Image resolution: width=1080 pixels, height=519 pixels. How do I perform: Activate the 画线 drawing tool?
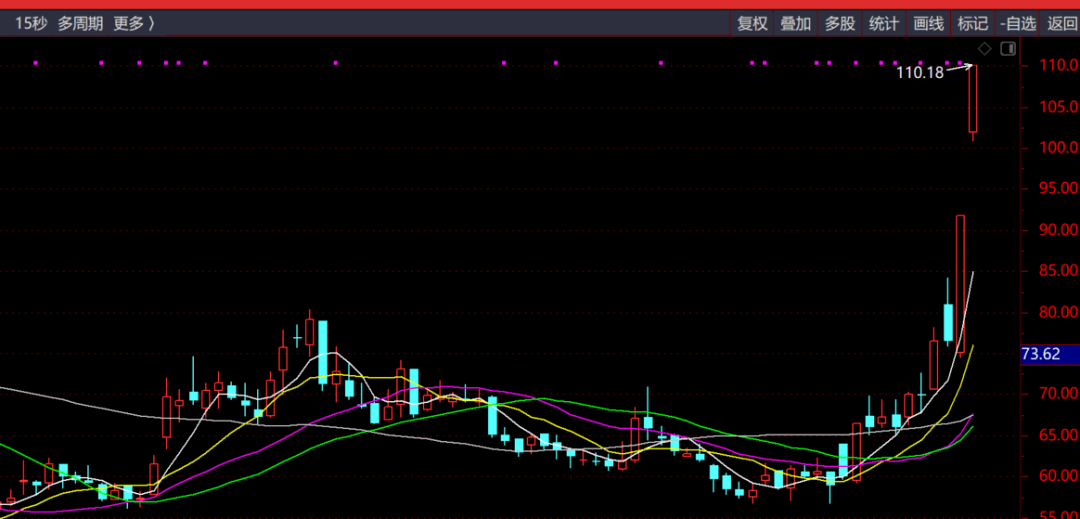point(928,23)
